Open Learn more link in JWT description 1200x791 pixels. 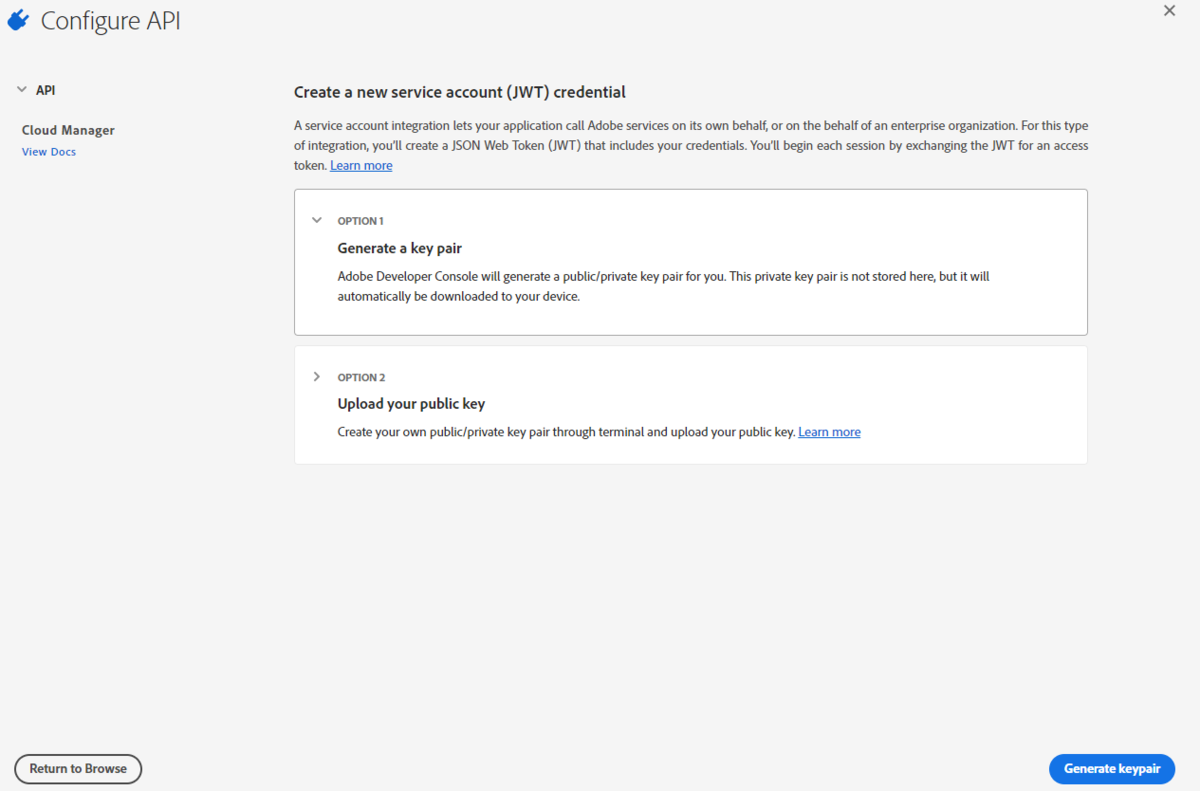click(x=361, y=166)
